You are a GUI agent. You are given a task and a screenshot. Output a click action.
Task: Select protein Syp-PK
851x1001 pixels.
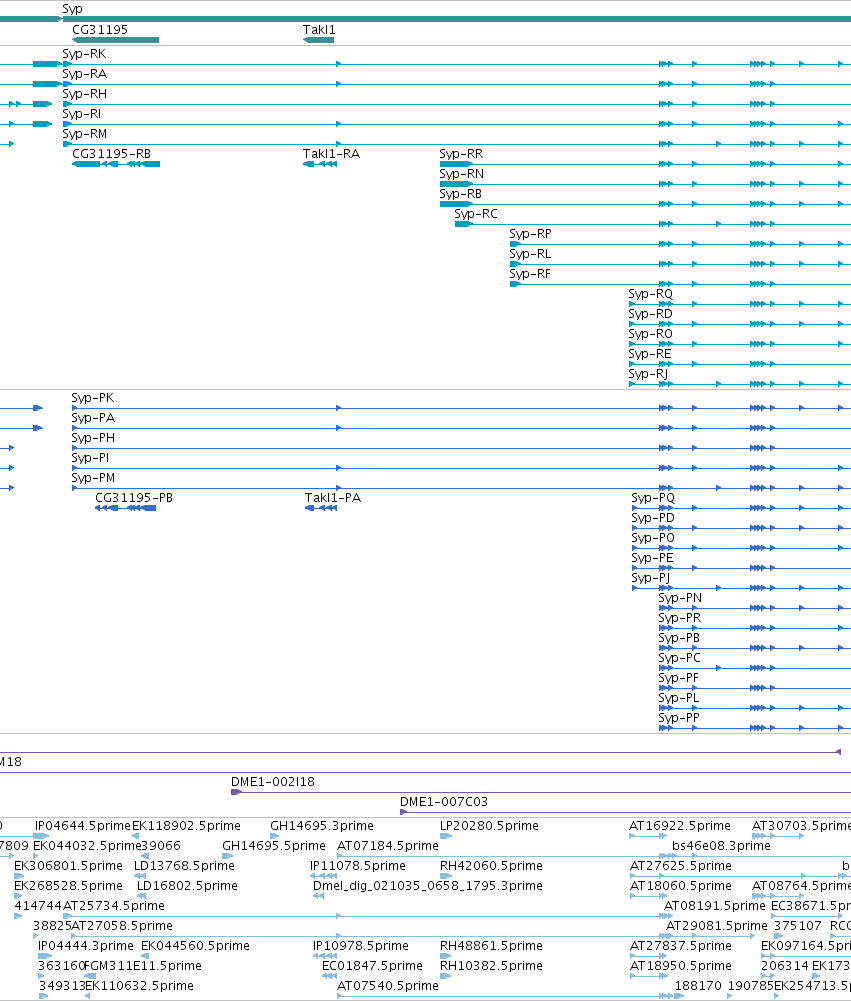(x=93, y=398)
